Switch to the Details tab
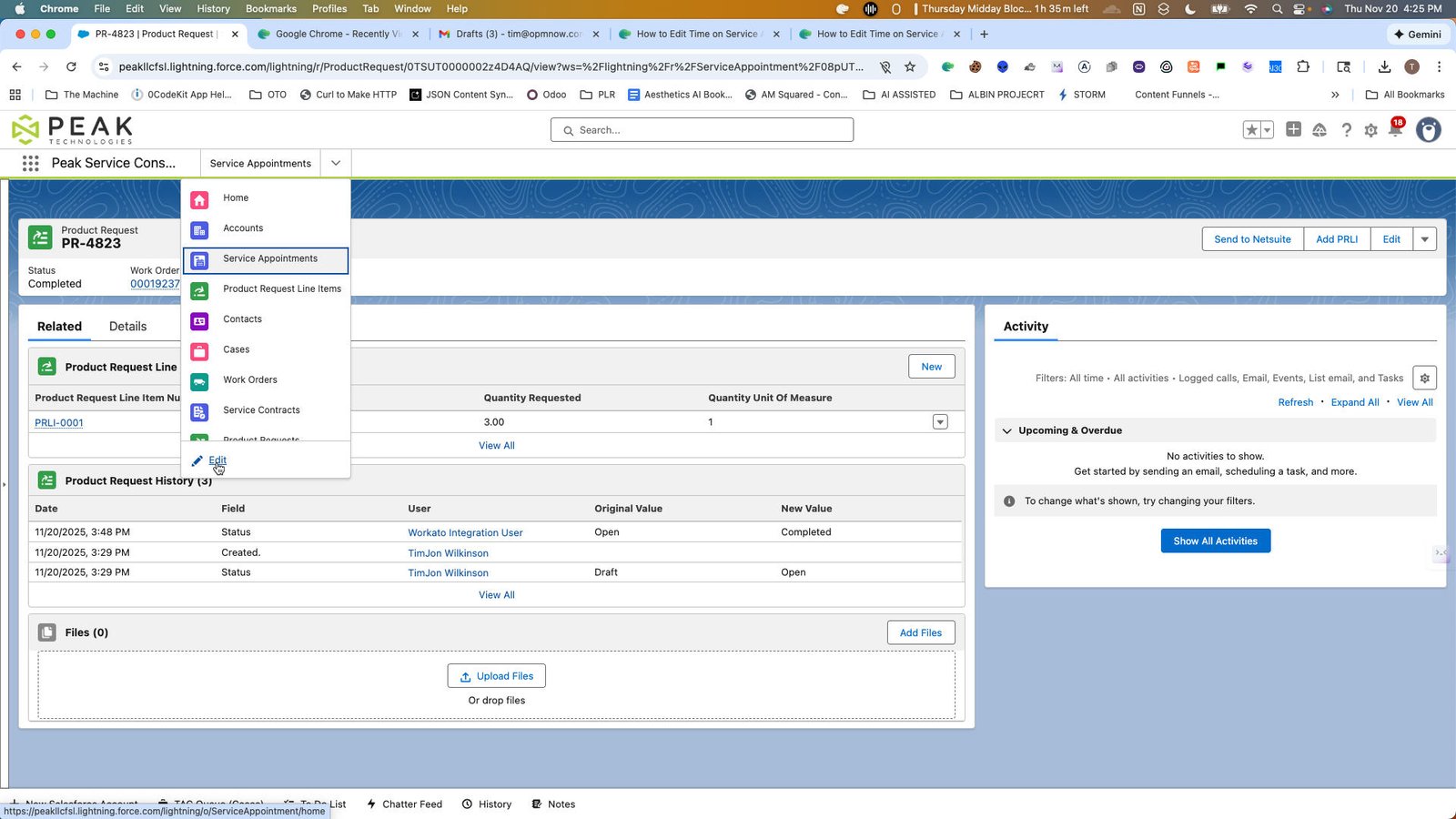1456x819 pixels. 127,327
